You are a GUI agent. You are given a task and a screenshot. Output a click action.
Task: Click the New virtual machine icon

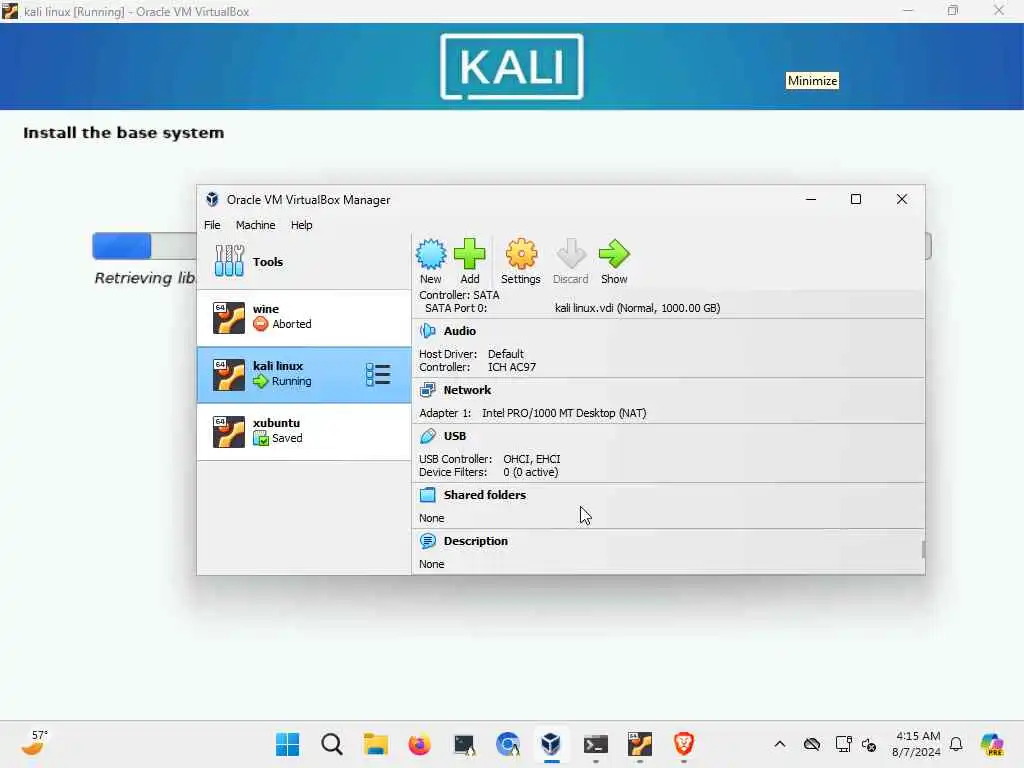(x=431, y=255)
